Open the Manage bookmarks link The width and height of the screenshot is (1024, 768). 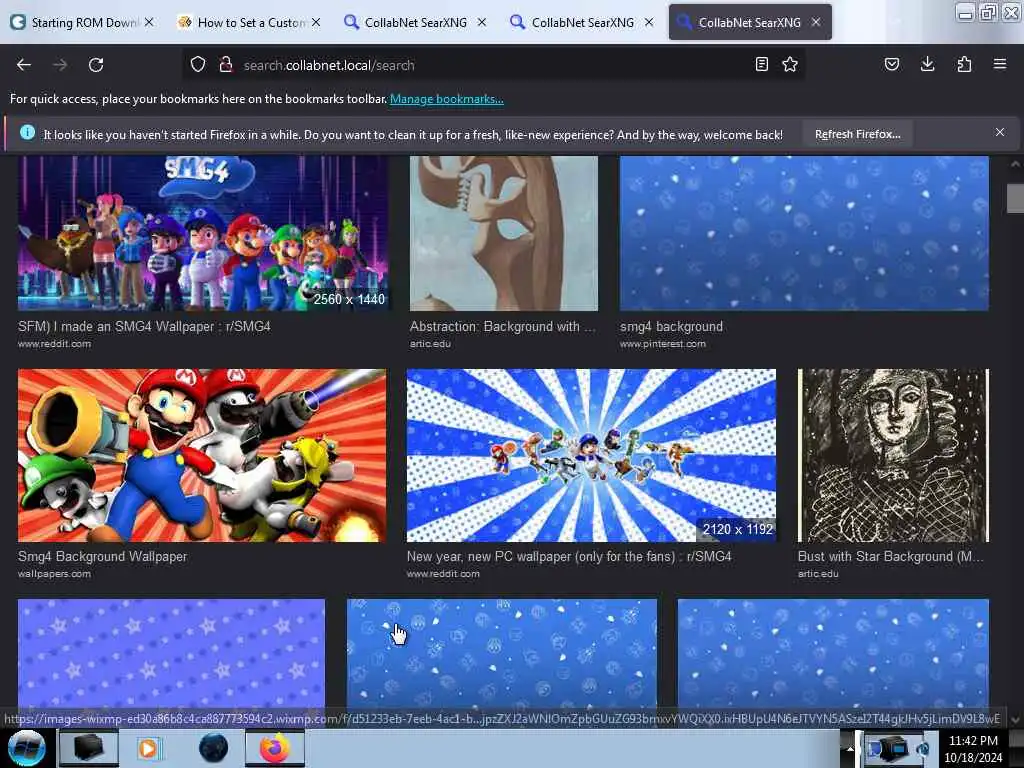point(447,99)
